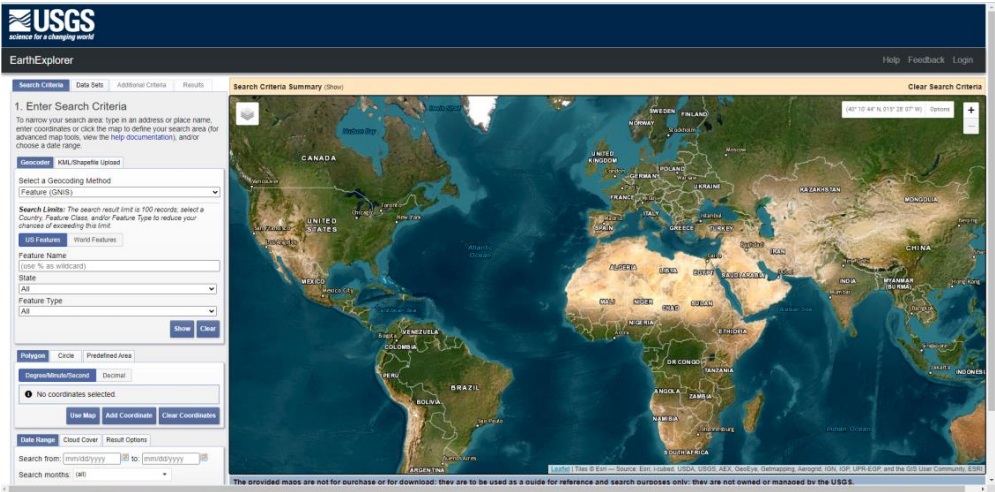Click the USGS logo
Screen dimensions: 995x492
pos(51,25)
